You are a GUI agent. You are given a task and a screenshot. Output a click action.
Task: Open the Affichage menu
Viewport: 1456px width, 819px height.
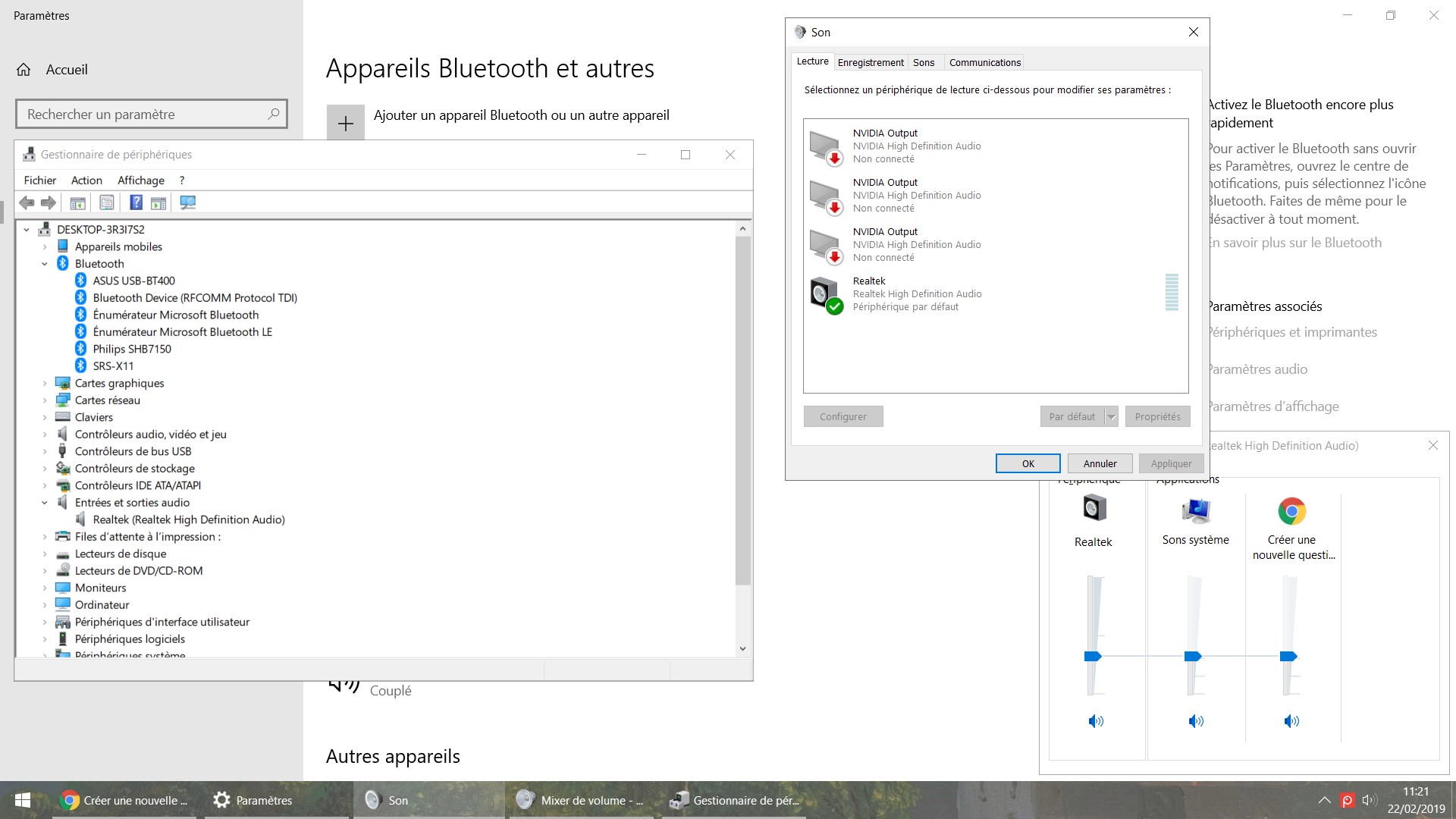pos(141,180)
